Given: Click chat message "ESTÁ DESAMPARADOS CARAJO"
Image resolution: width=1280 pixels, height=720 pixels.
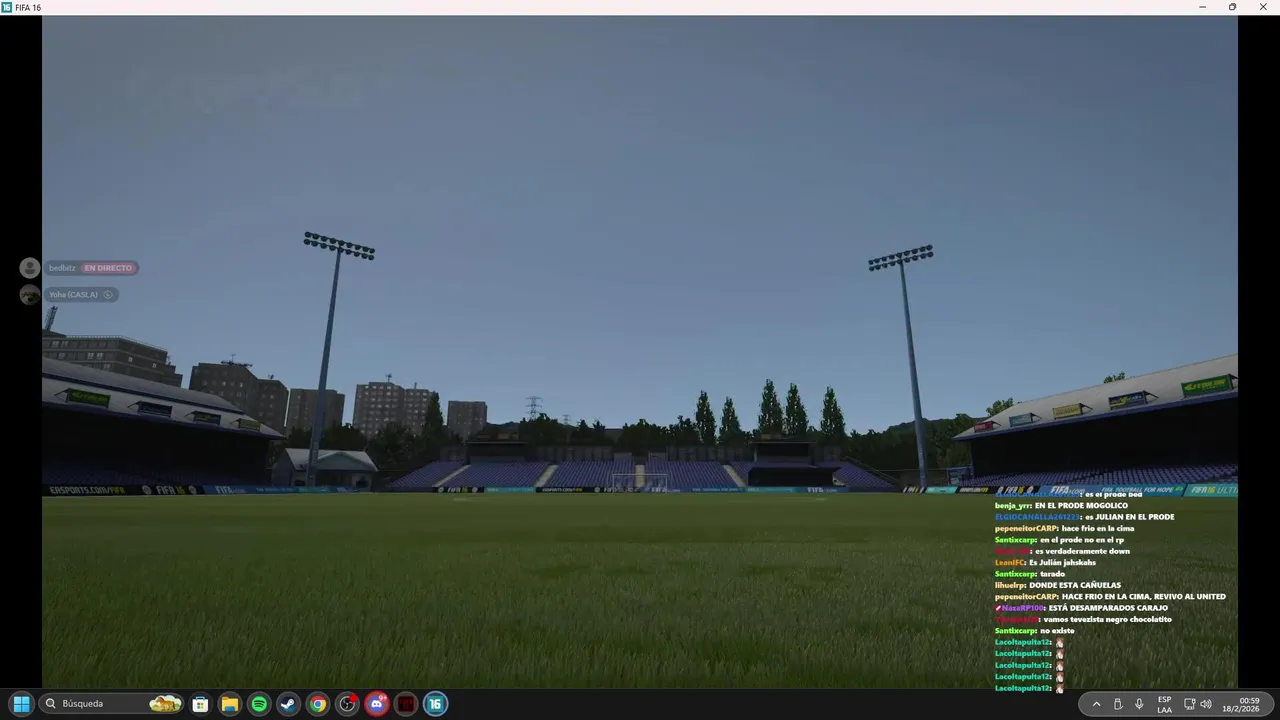Looking at the screenshot, I should (1108, 608).
